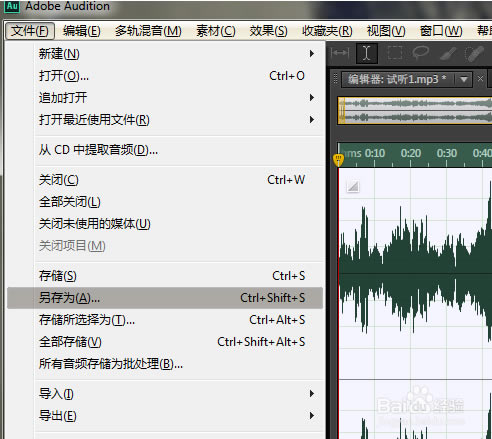Choose 全部关闭(L) menu entry
This screenshot has height=439, width=492.
click(165, 202)
